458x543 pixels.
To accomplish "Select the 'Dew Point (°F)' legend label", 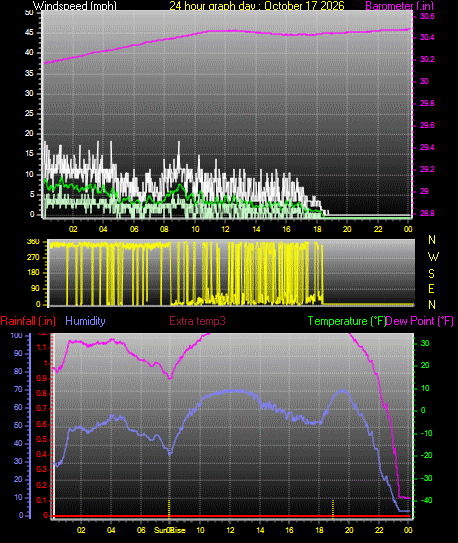I will pyautogui.click(x=420, y=321).
